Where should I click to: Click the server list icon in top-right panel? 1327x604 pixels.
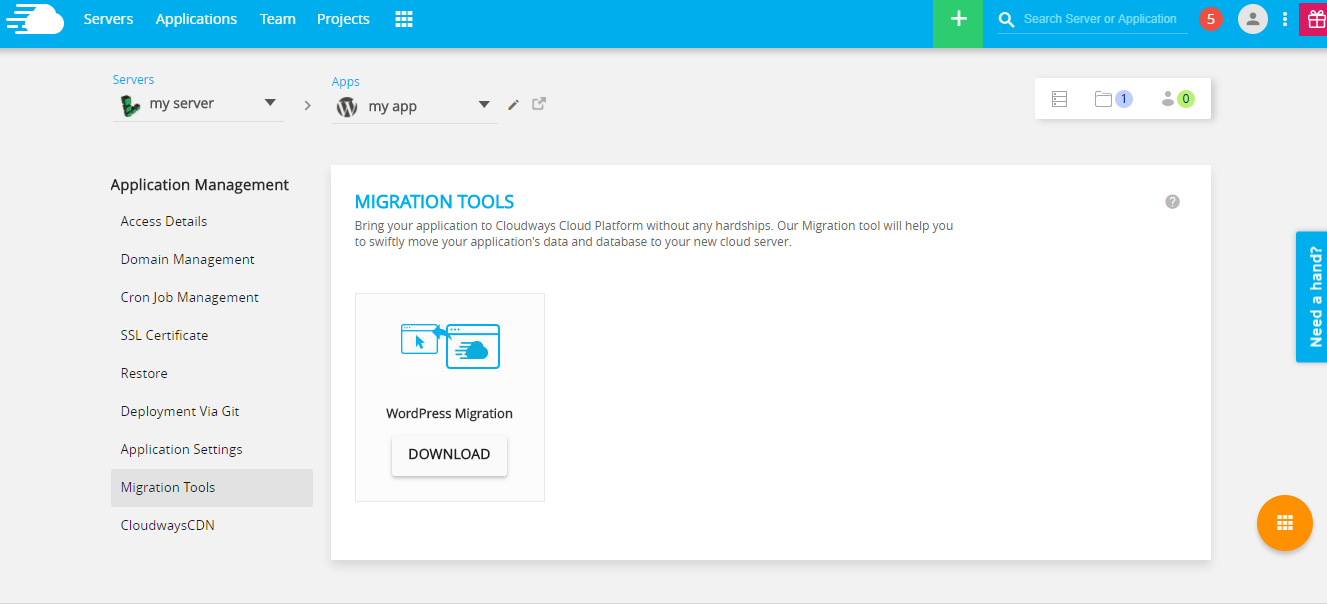1060,99
